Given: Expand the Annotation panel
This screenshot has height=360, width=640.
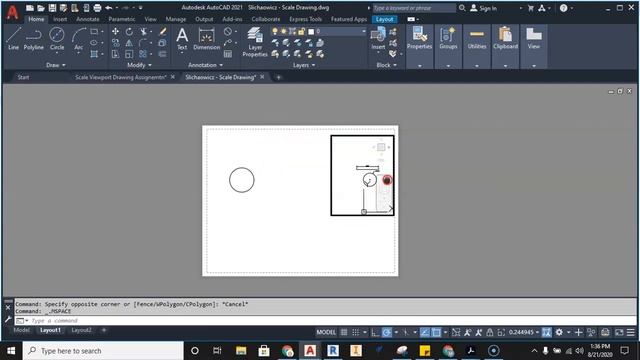Looking at the screenshot, I should coord(205,65).
